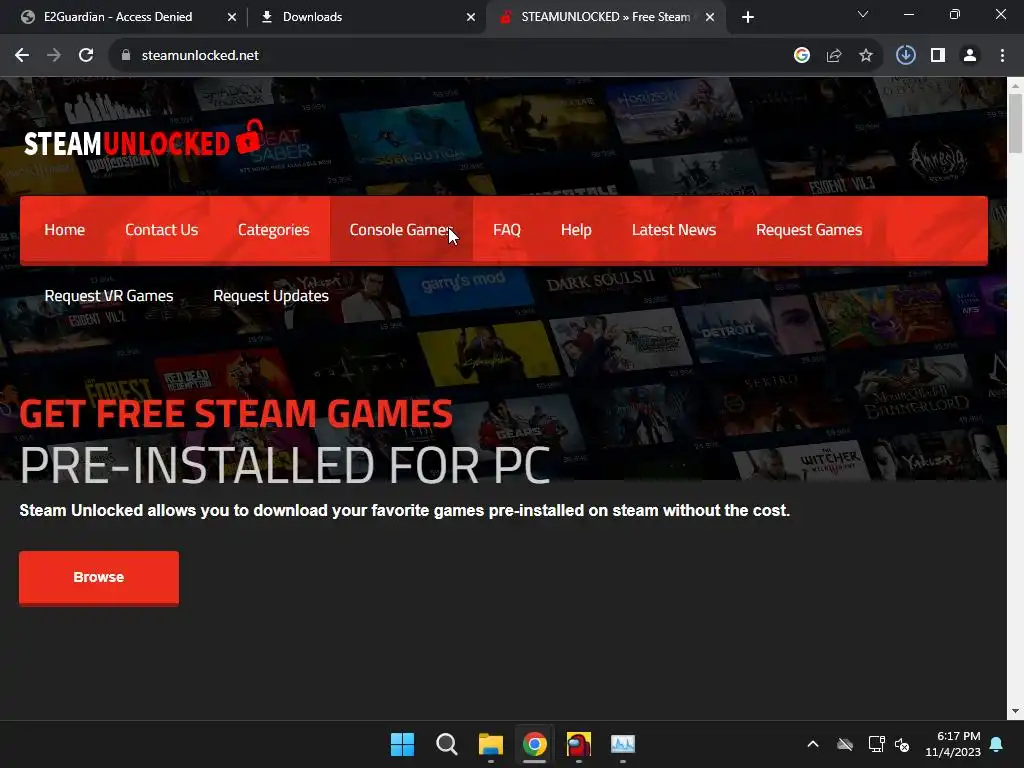
Task: Open Console Games menu item
Action: (401, 230)
